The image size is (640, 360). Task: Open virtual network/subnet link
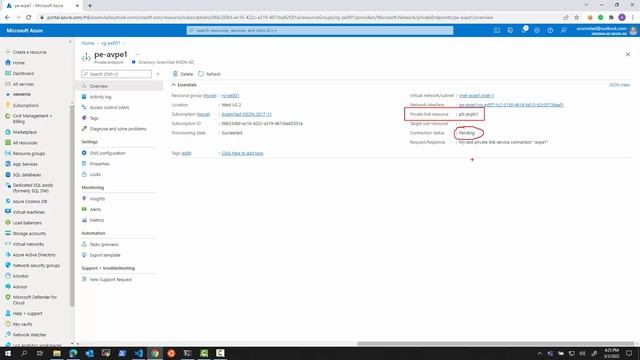pyautogui.click(x=476, y=96)
